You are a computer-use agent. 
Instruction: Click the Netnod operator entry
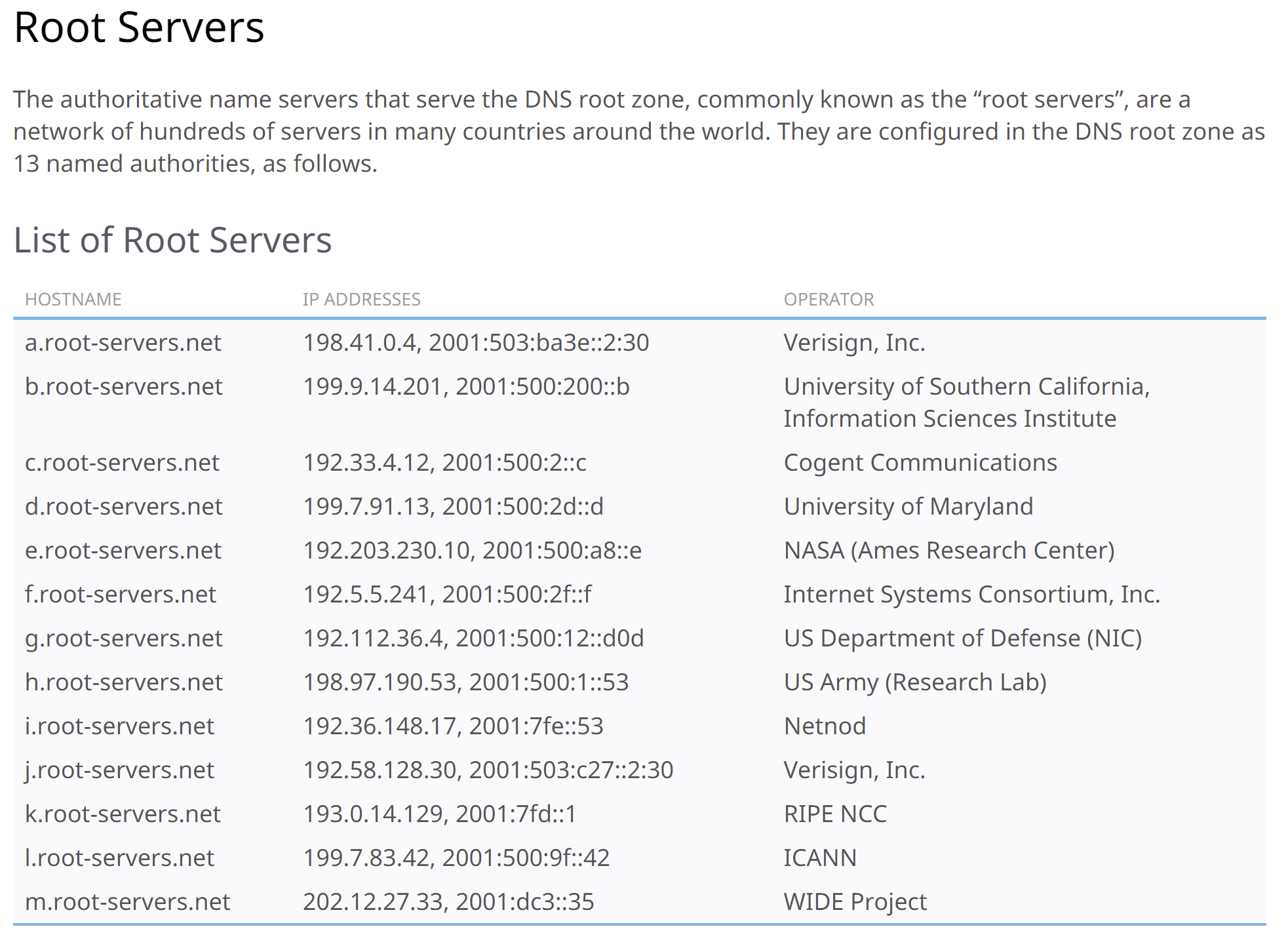click(x=825, y=726)
